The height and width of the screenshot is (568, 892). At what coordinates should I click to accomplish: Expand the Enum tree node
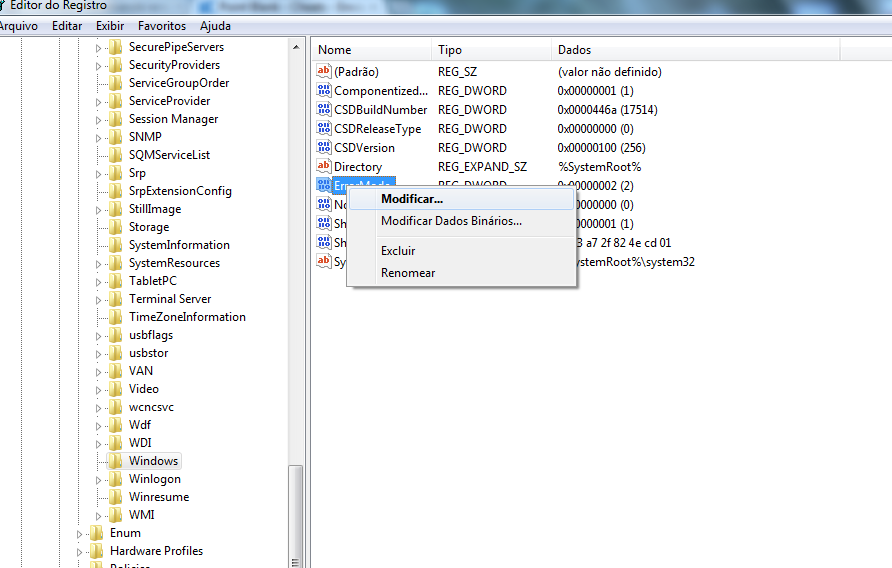click(80, 534)
